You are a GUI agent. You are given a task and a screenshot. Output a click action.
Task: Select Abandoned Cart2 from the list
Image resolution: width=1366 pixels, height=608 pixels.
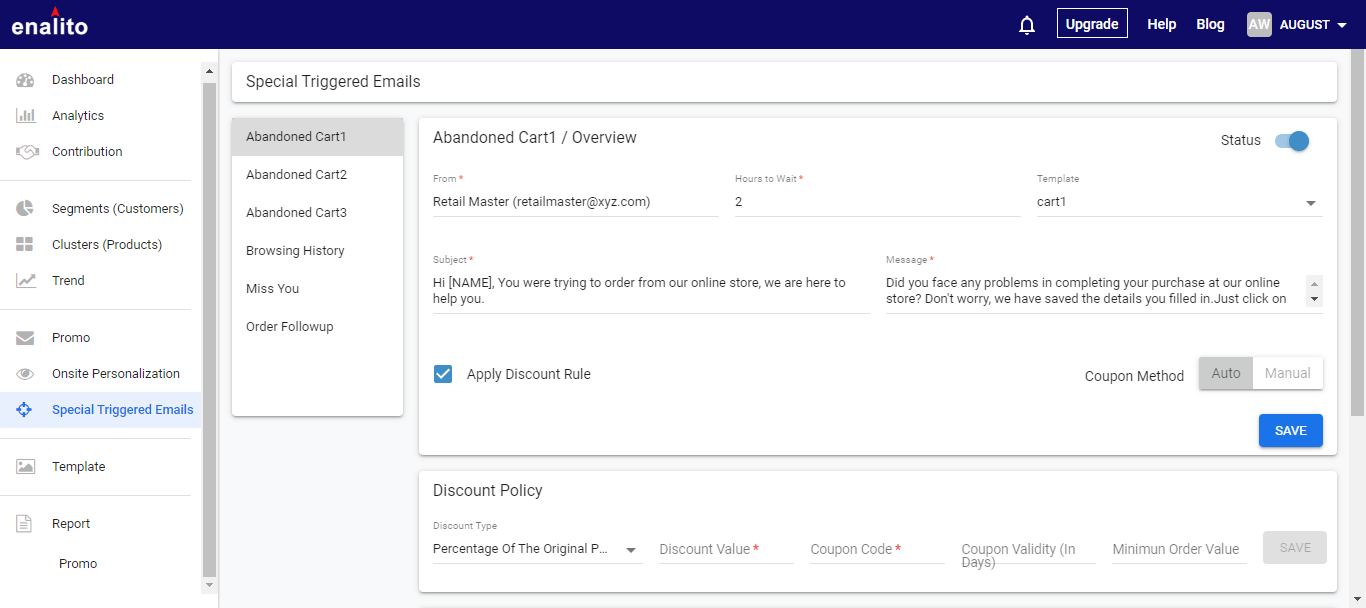pos(297,175)
